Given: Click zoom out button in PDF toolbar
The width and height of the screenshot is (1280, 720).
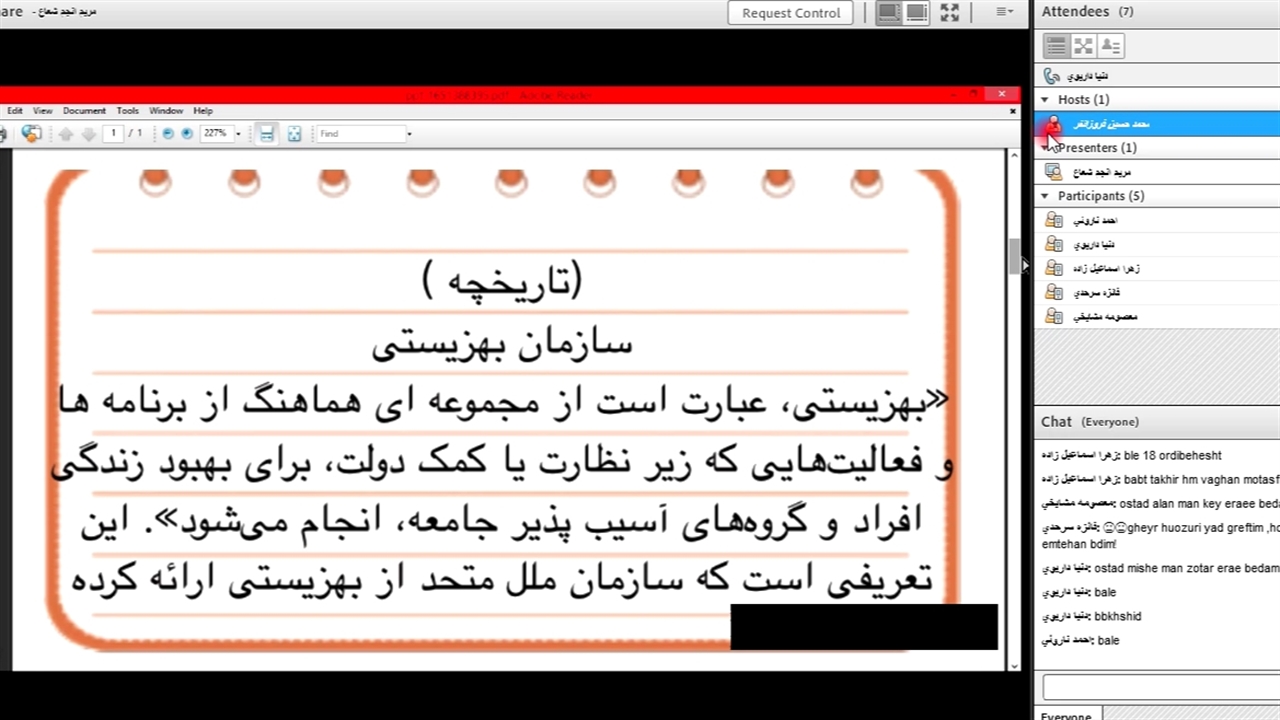Looking at the screenshot, I should pyautogui.click(x=168, y=134).
